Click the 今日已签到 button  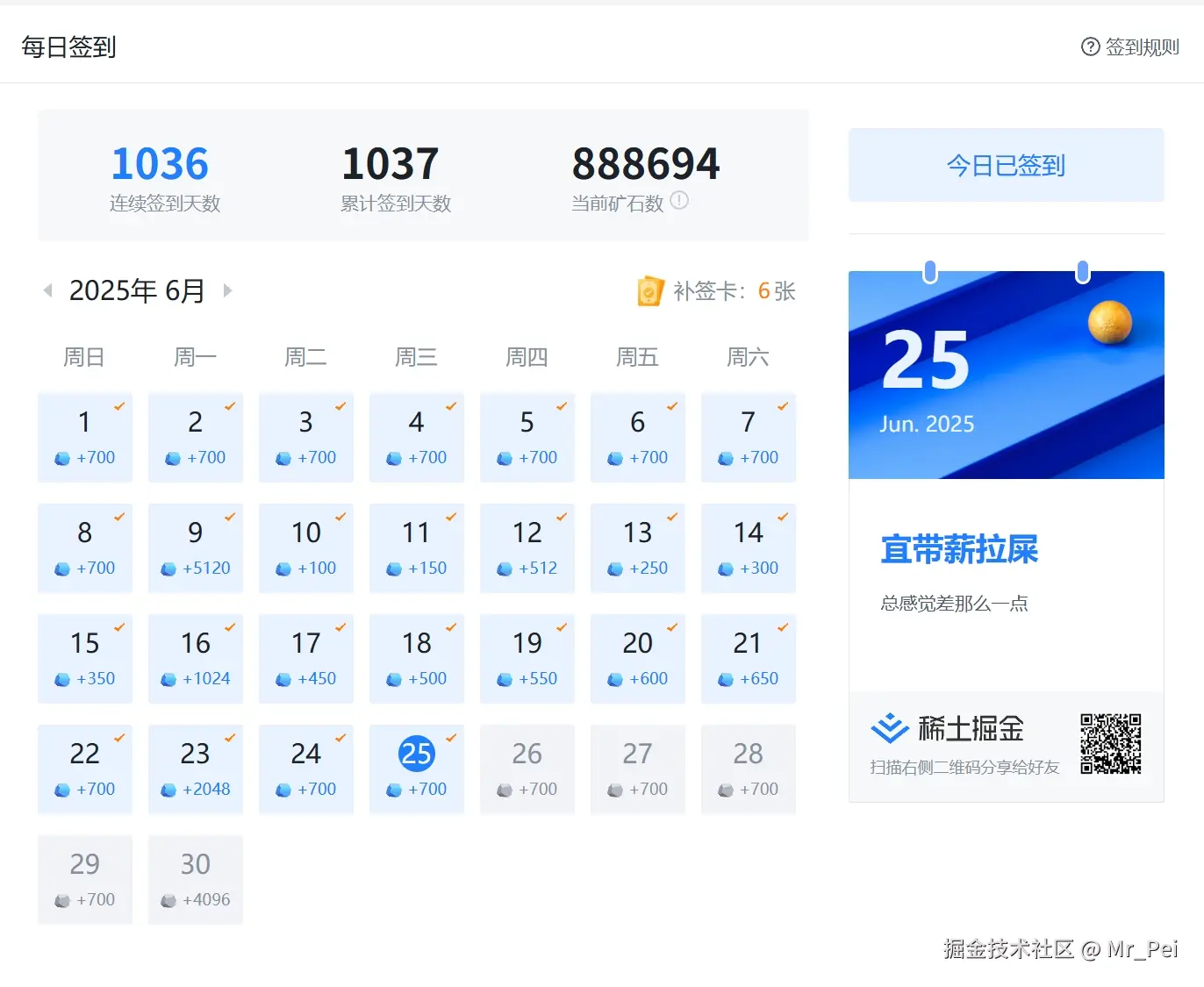pyautogui.click(x=1006, y=165)
